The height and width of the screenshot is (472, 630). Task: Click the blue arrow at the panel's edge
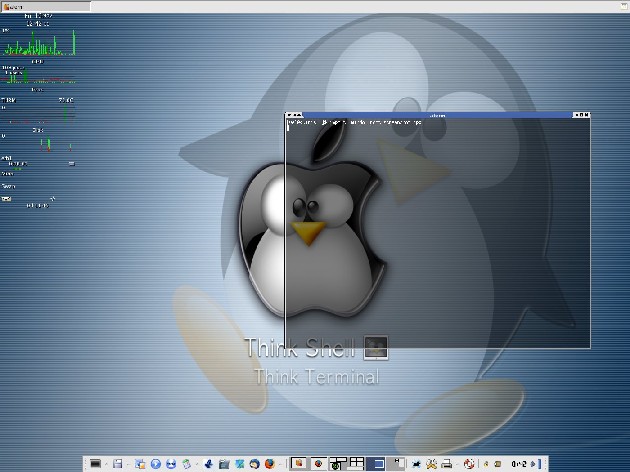tap(533, 464)
